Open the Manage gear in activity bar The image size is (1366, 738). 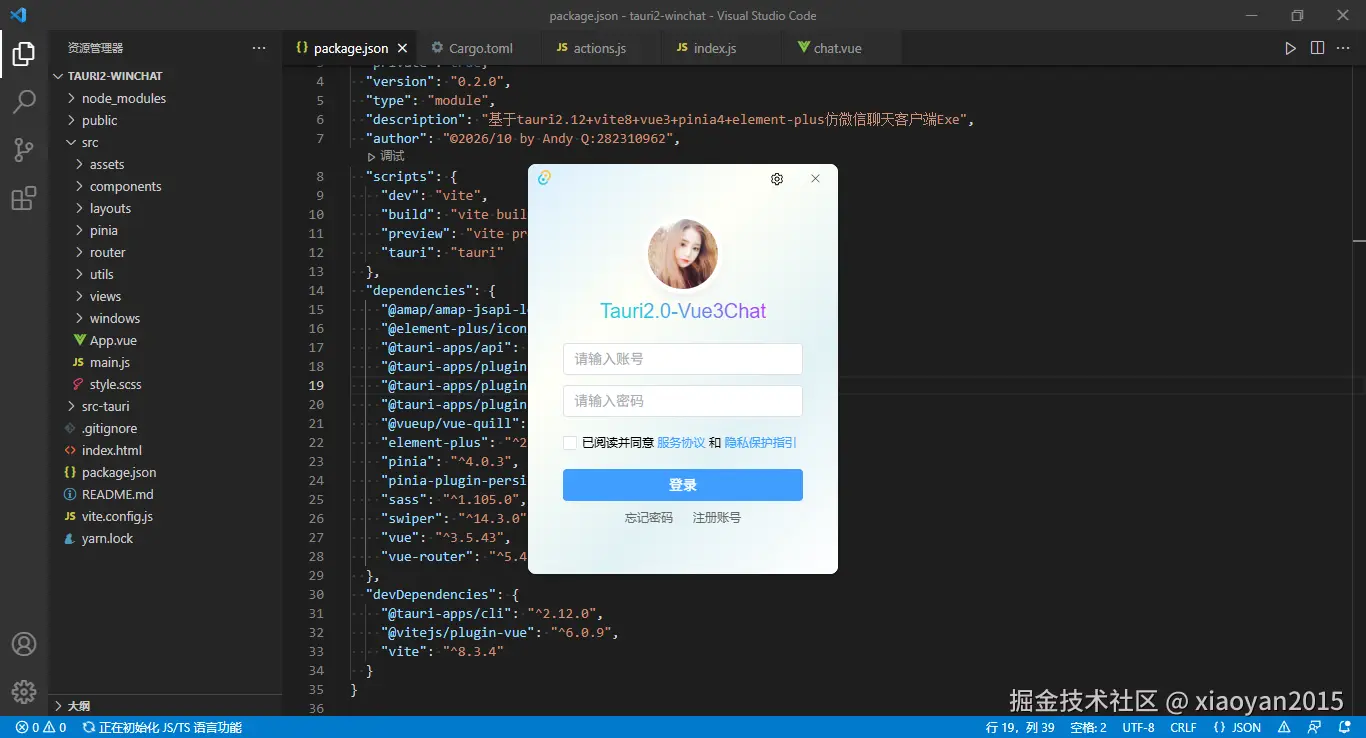click(x=24, y=692)
